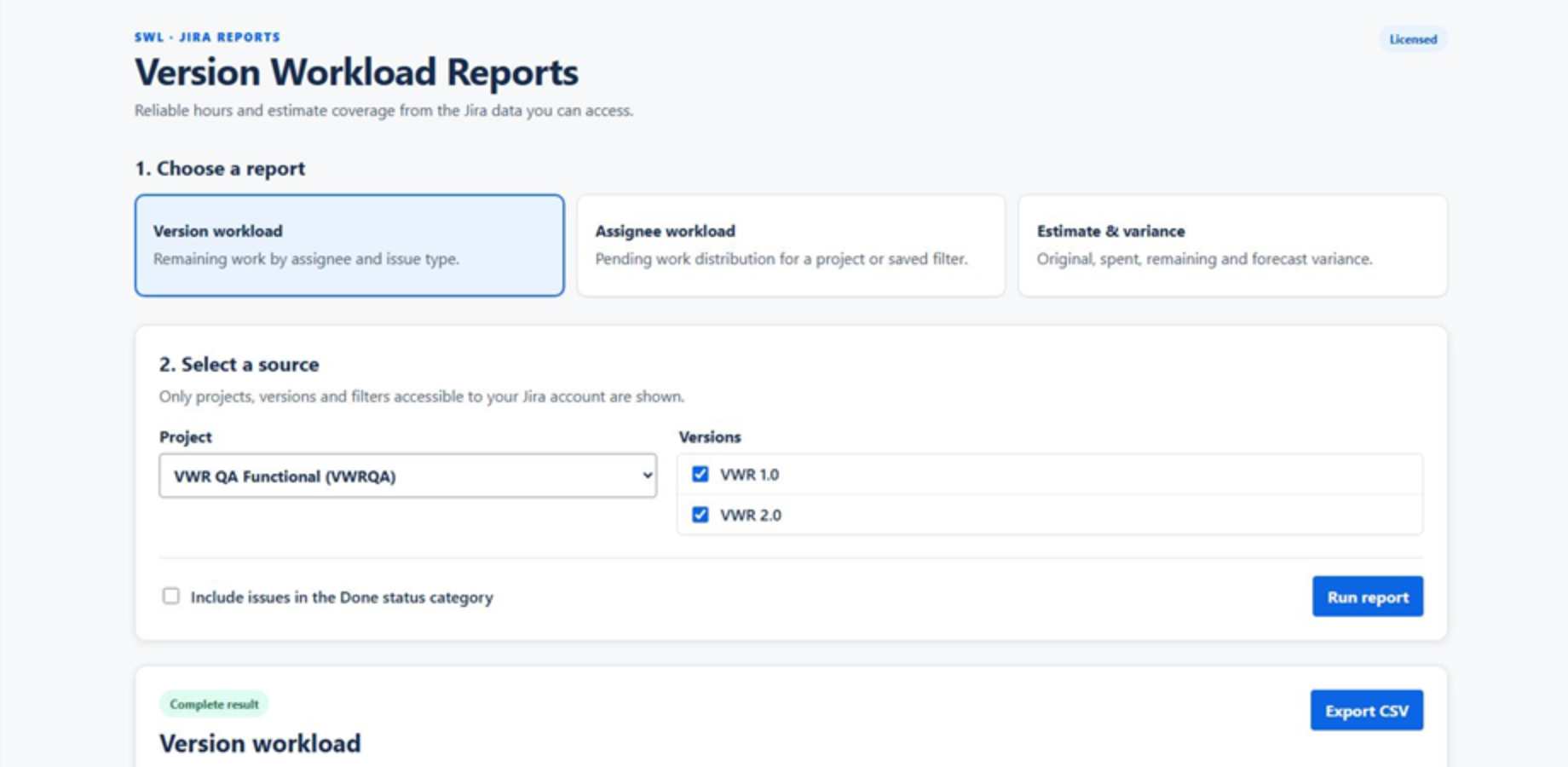Click the 'Version workload' result heading

coord(260,744)
